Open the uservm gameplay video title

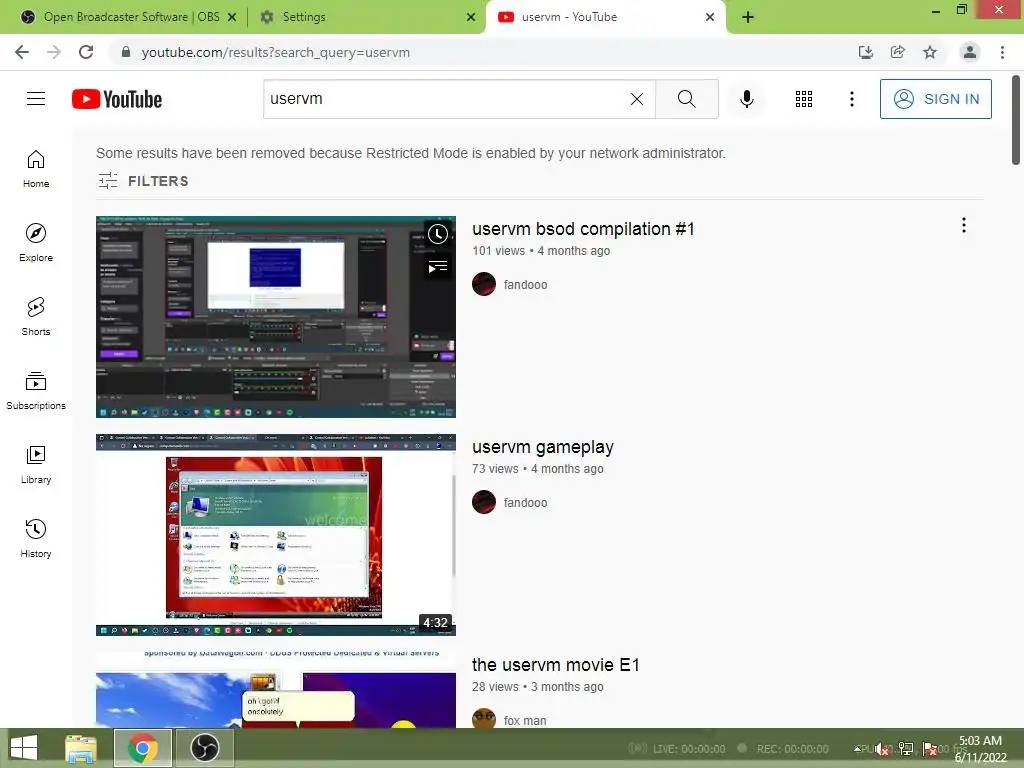[543, 447]
